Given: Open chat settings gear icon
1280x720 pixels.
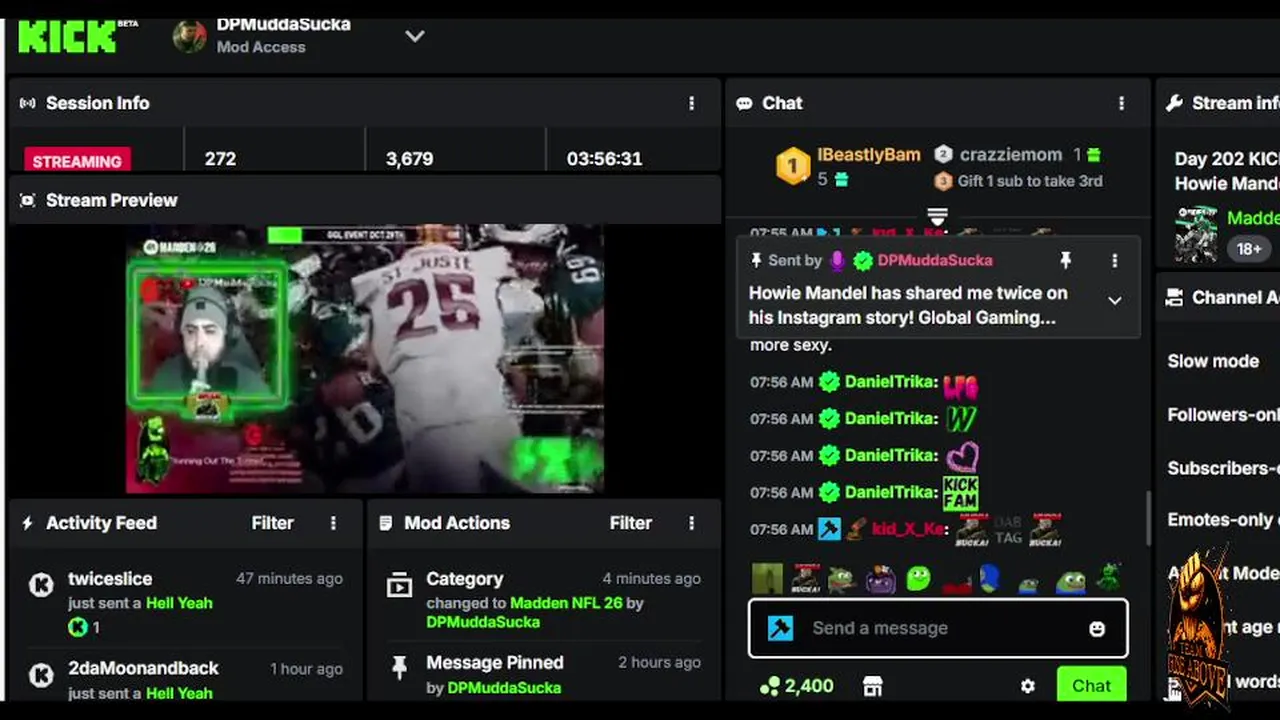Looking at the screenshot, I should click(1028, 686).
